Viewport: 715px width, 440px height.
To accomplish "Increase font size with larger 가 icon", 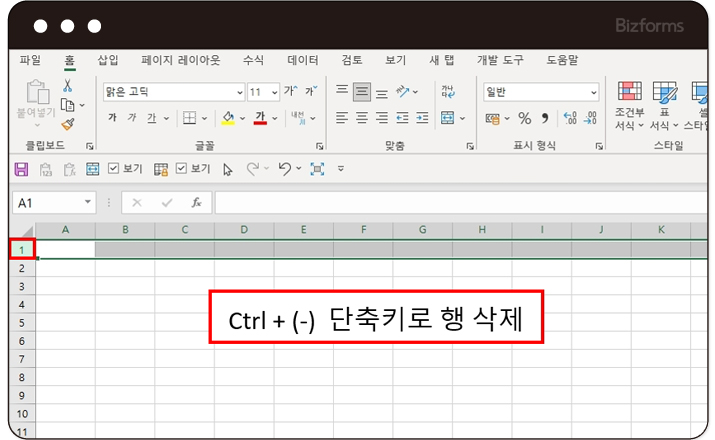I will click(290, 91).
